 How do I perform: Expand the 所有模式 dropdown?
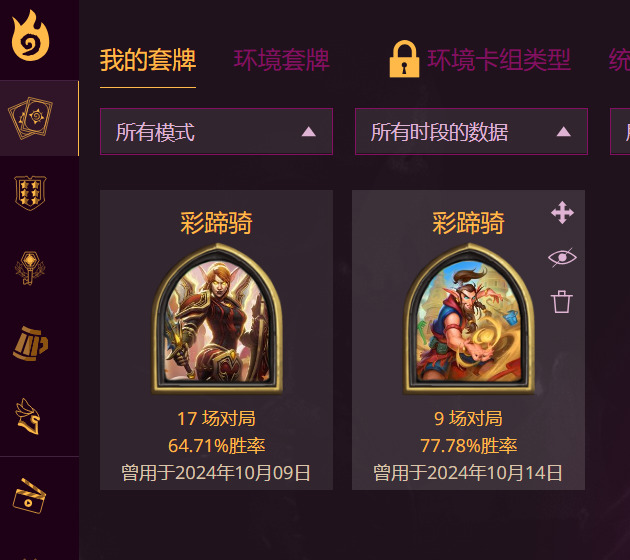(216, 131)
